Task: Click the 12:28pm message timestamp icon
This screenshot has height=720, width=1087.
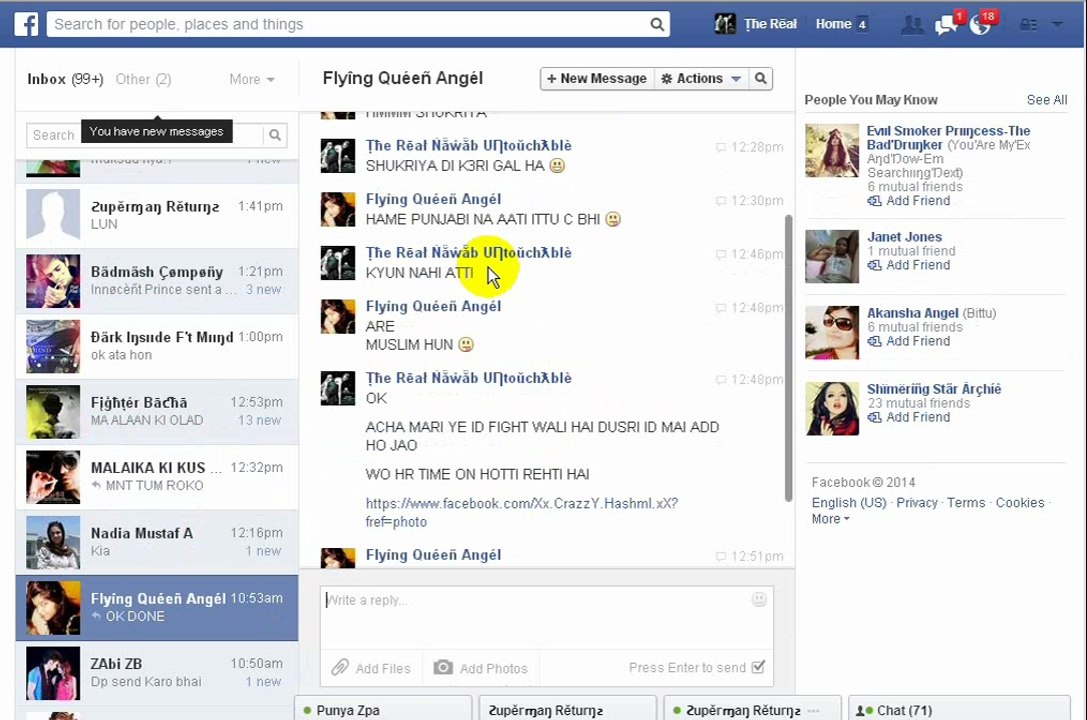Action: (x=721, y=147)
